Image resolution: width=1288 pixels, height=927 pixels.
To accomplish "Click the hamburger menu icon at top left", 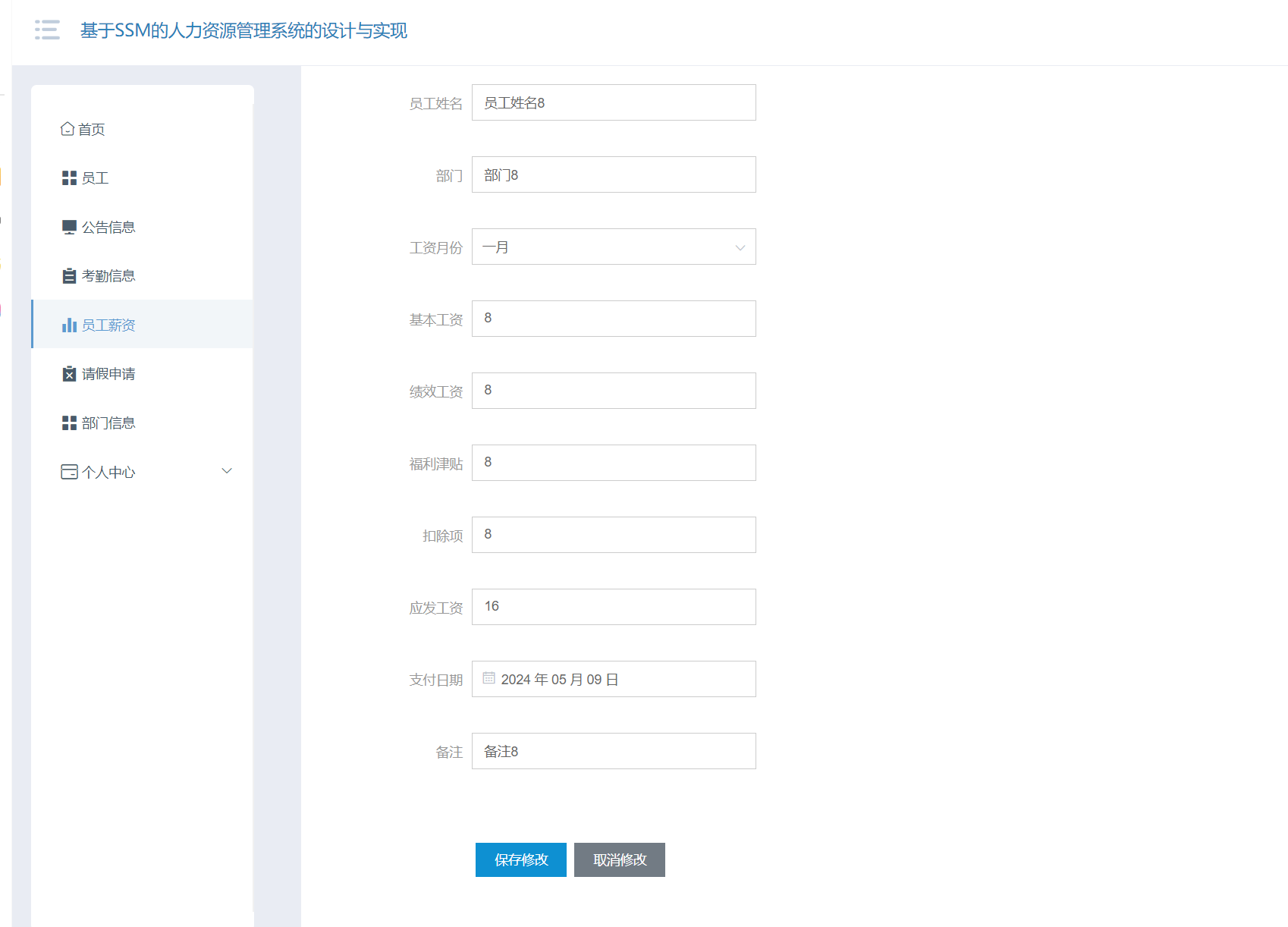I will tap(47, 30).
